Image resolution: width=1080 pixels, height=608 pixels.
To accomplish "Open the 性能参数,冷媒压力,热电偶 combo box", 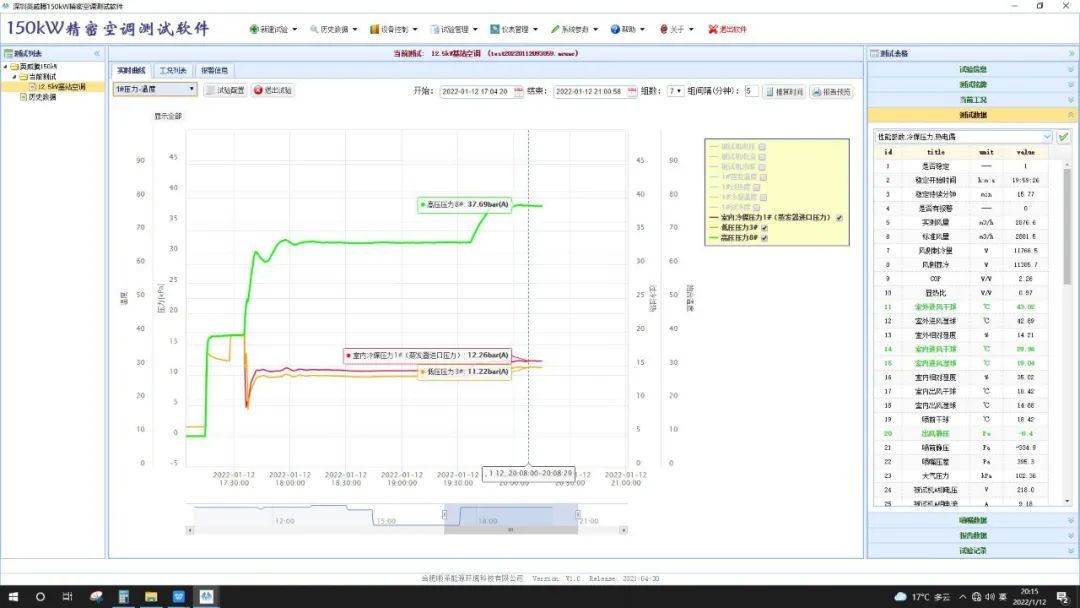I will tap(964, 137).
